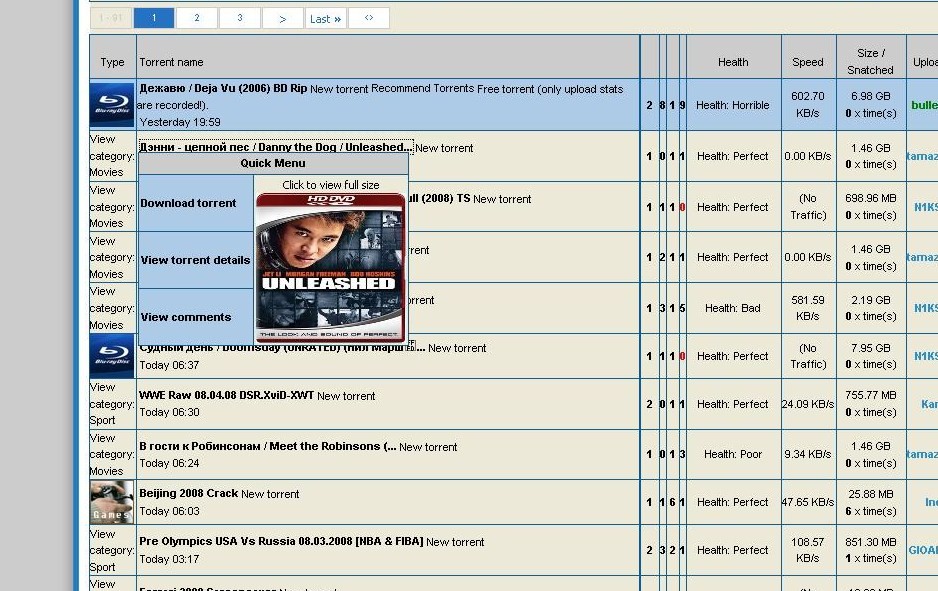Click the 2.19 GB size value
Screen dimensions: 938x591
(870, 300)
